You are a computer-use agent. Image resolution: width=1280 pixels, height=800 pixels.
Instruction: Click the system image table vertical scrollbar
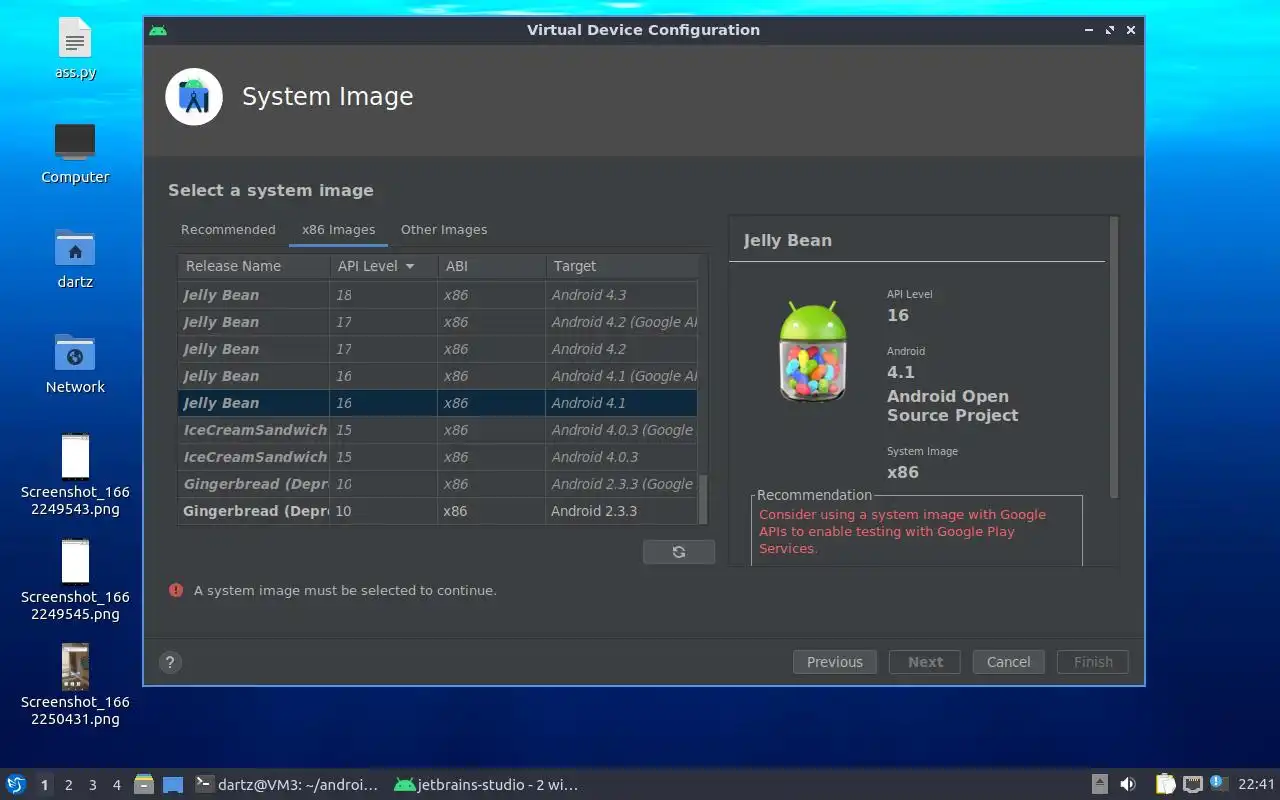(702, 498)
